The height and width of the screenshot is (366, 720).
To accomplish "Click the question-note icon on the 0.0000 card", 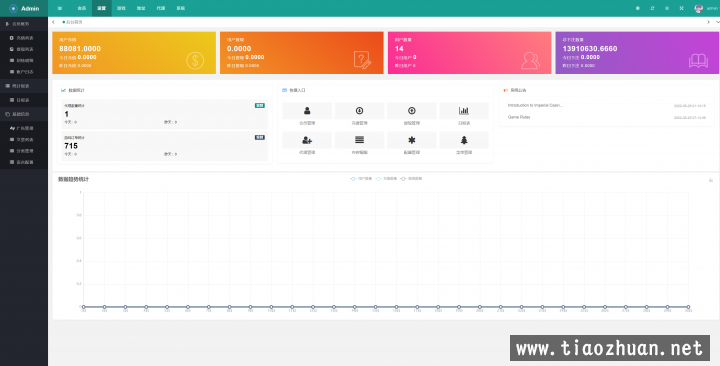I will click(x=362, y=60).
